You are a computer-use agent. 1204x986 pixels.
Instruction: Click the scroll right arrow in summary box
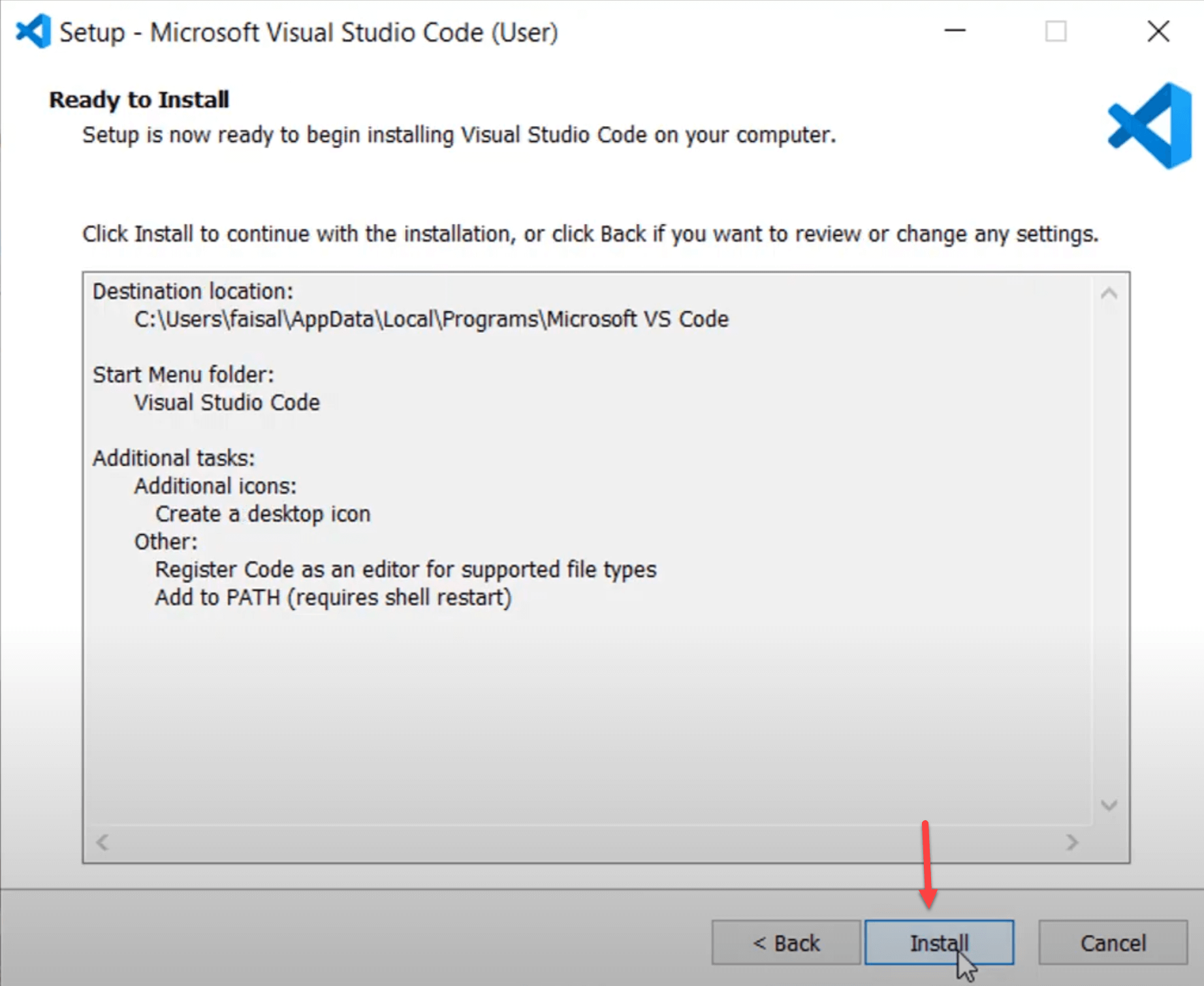(1071, 842)
